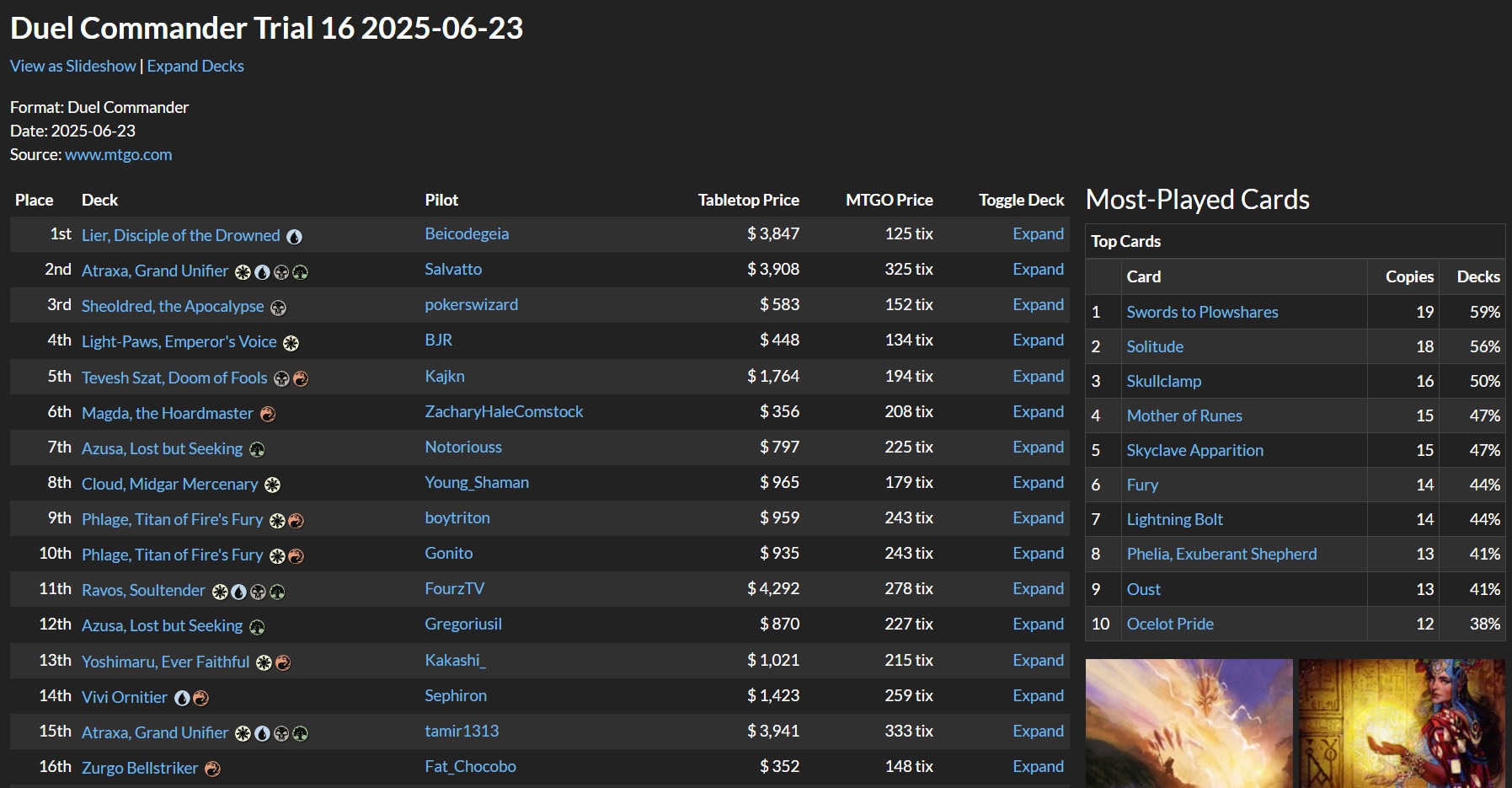Image resolution: width=1512 pixels, height=788 pixels.
Task: Click the mana icon beside Sheoldred, the Apocalypse
Action: [x=278, y=308]
